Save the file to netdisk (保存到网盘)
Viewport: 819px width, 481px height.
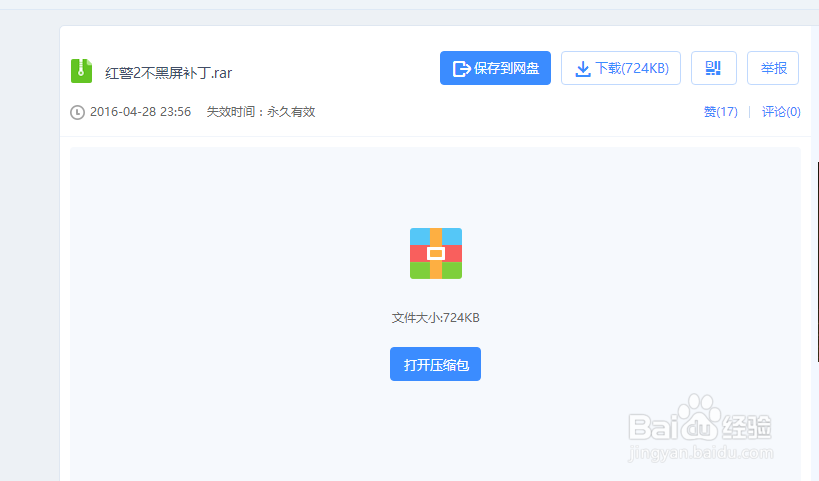point(495,68)
